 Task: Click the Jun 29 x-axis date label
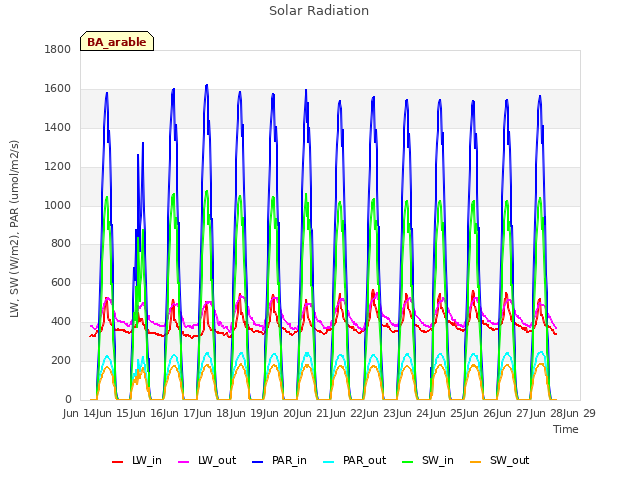pyautogui.click(x=580, y=413)
